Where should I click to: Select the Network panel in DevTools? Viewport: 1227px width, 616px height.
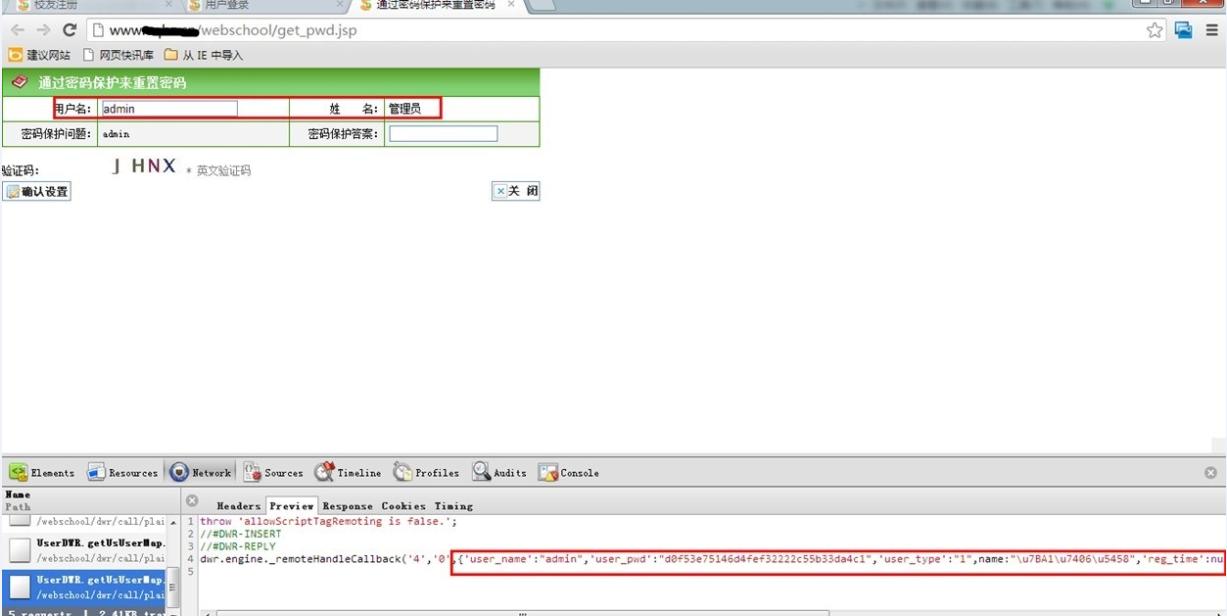pyautogui.click(x=200, y=473)
